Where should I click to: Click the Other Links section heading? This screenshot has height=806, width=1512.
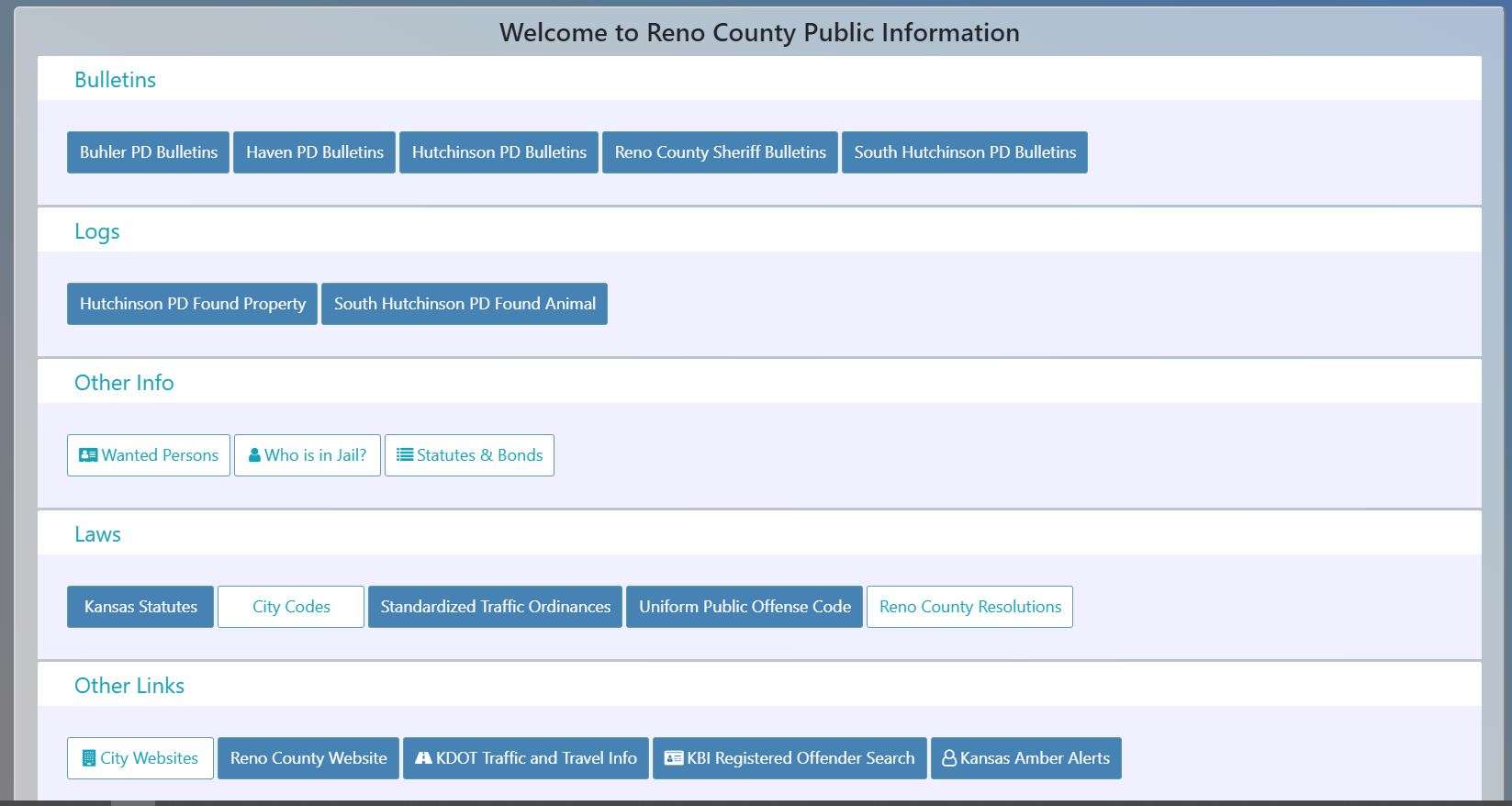coord(129,686)
